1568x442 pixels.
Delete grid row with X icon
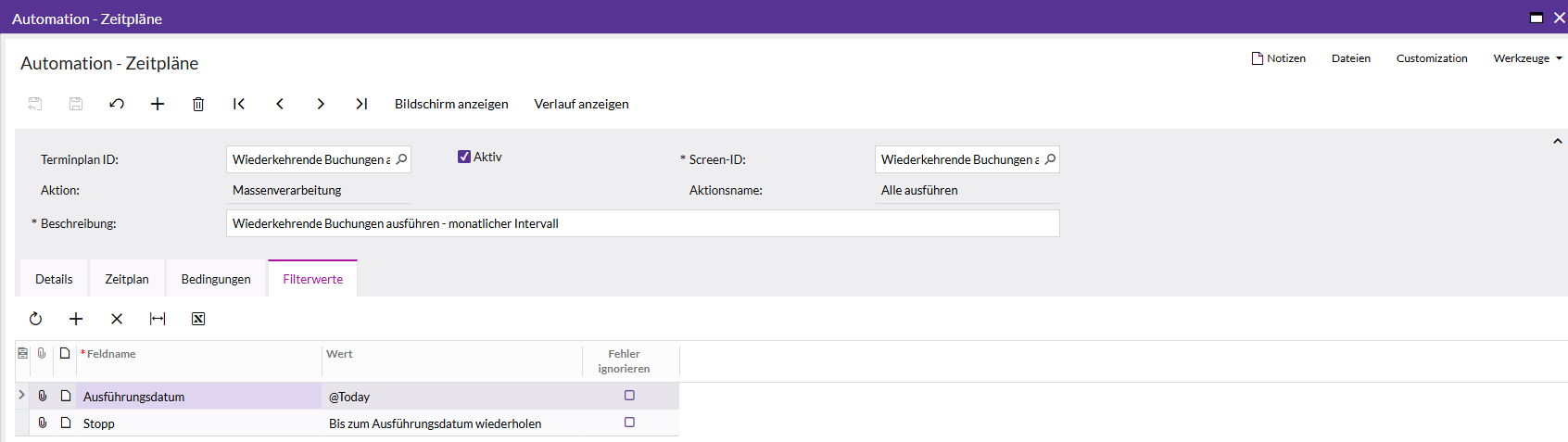[117, 319]
